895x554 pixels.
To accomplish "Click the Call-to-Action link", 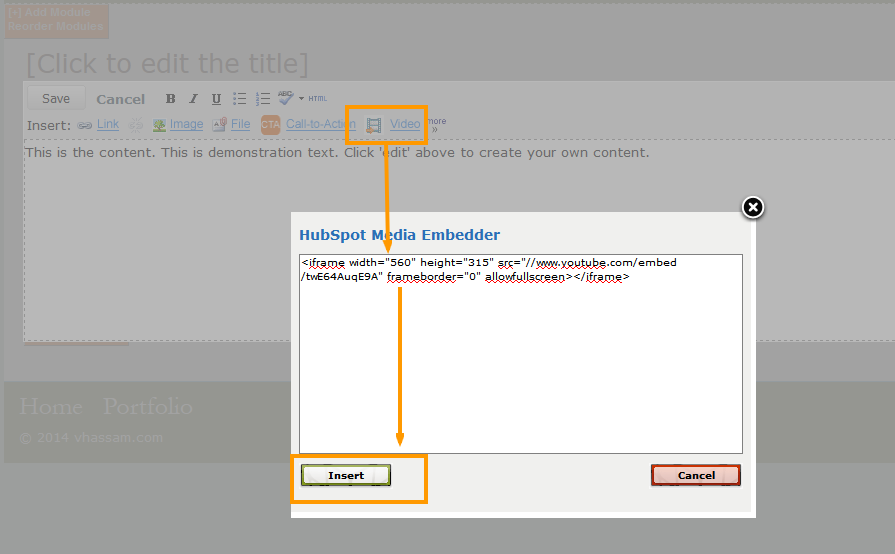I will pyautogui.click(x=321, y=124).
